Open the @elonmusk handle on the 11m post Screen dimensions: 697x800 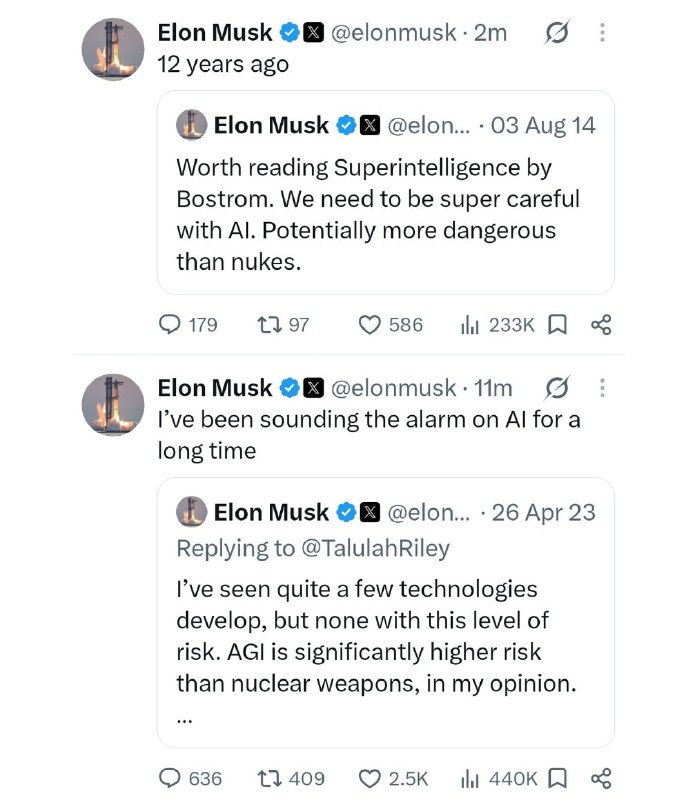pyautogui.click(x=393, y=388)
